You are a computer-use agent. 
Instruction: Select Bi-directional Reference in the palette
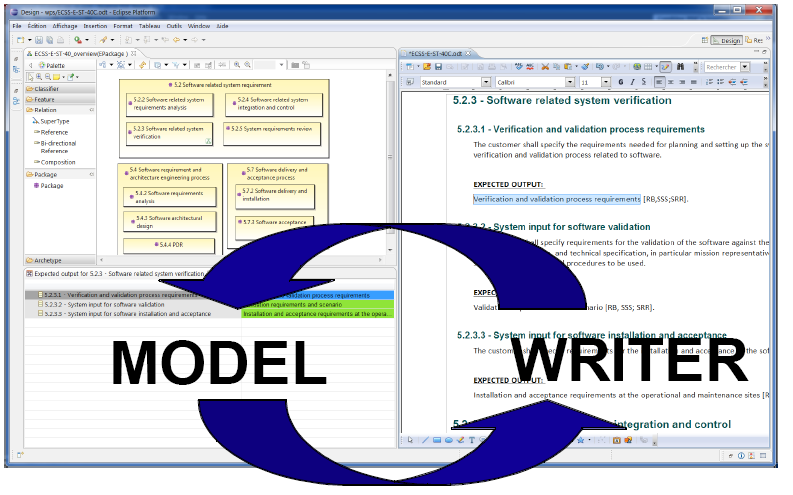pos(55,147)
